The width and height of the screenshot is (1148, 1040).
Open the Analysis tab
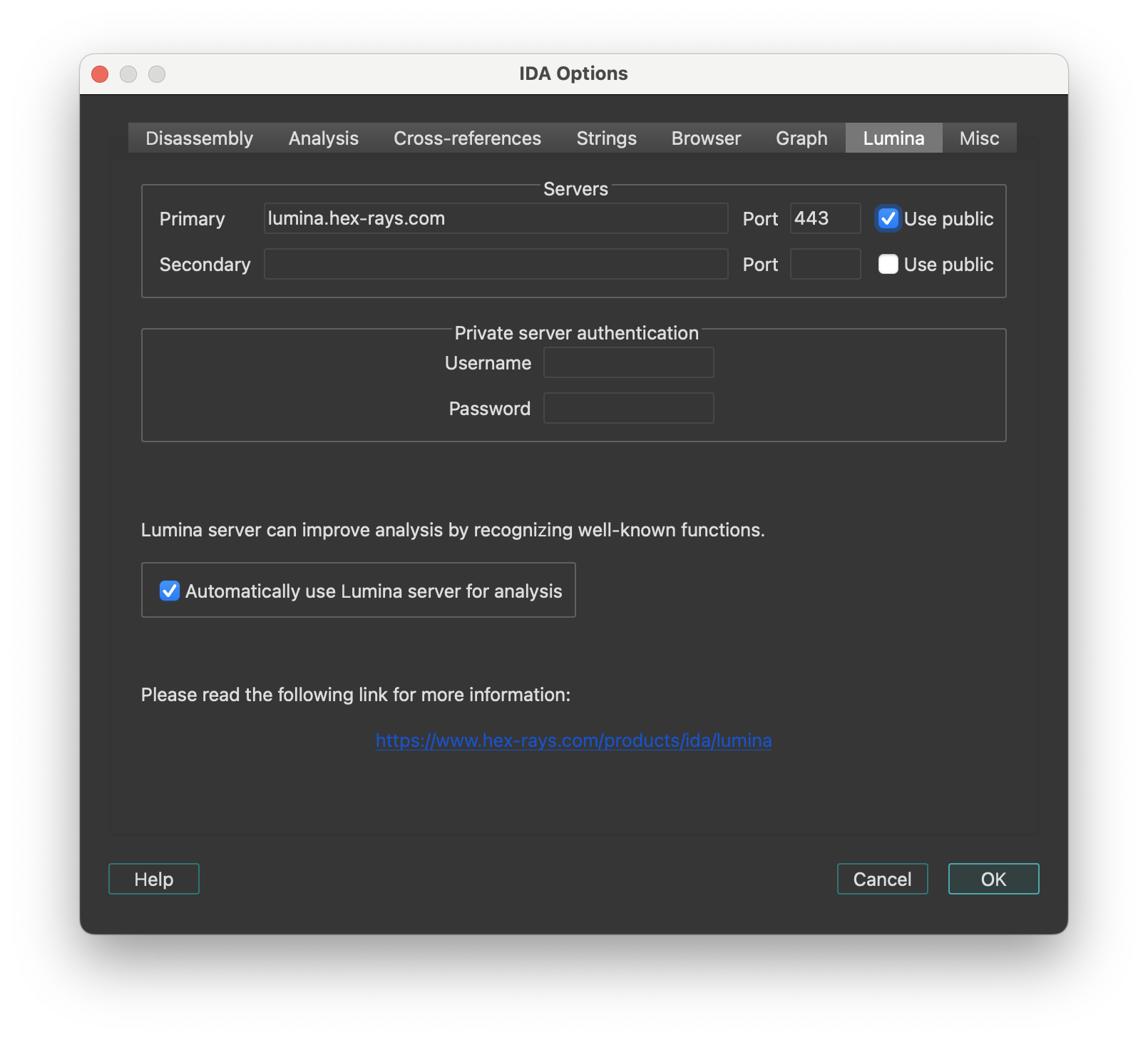323,138
